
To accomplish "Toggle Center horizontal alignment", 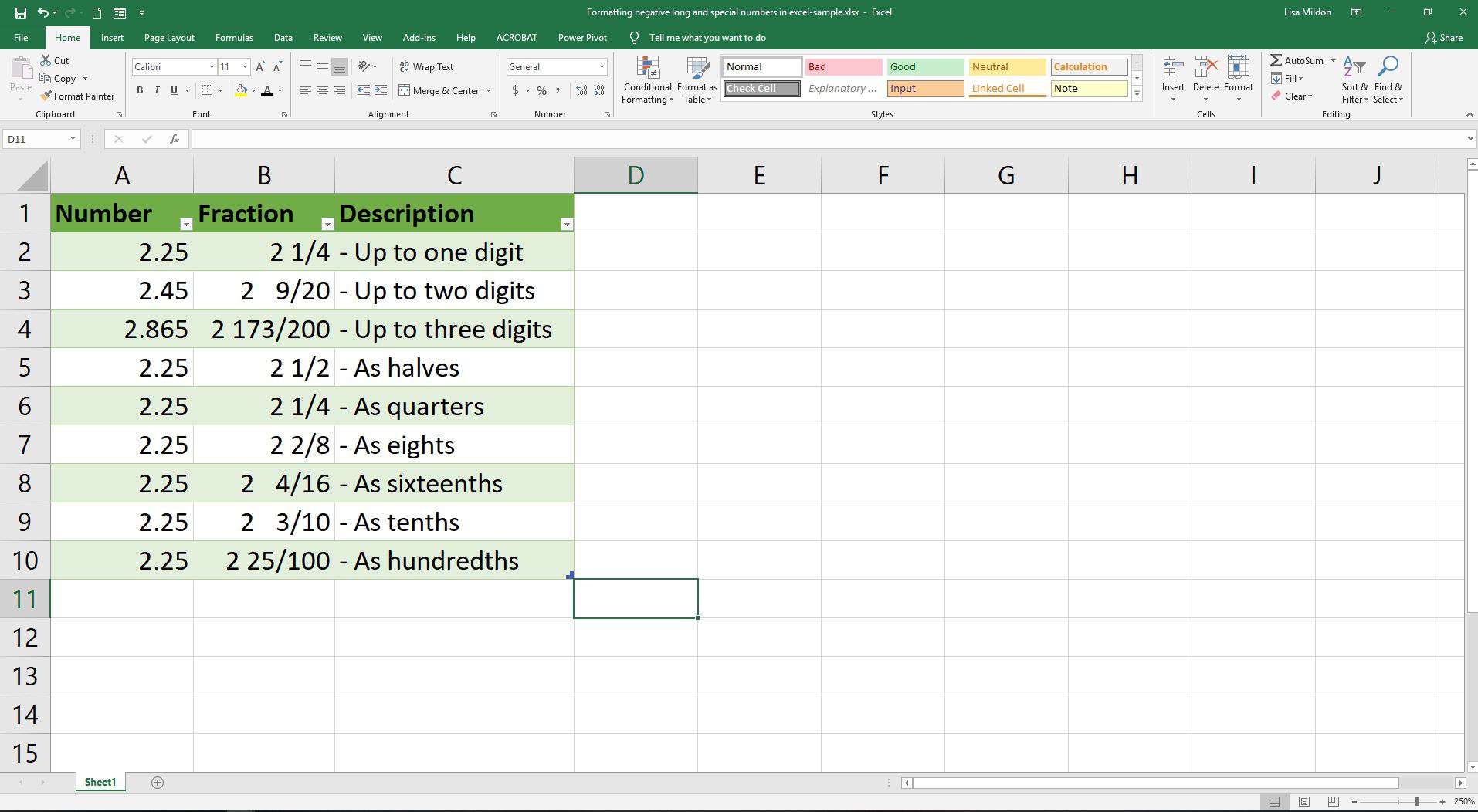I will click(x=323, y=90).
